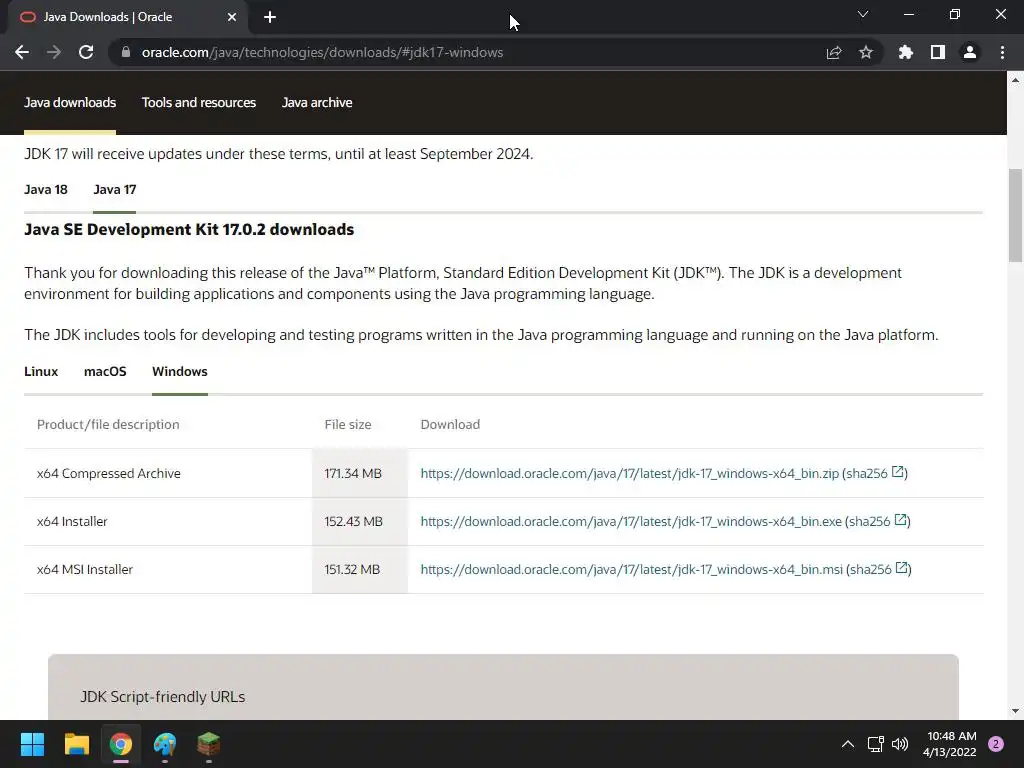Screen dimensions: 1024x768
Task: Open sha256 external link for MSI installer
Action: pyautogui.click(x=902, y=568)
